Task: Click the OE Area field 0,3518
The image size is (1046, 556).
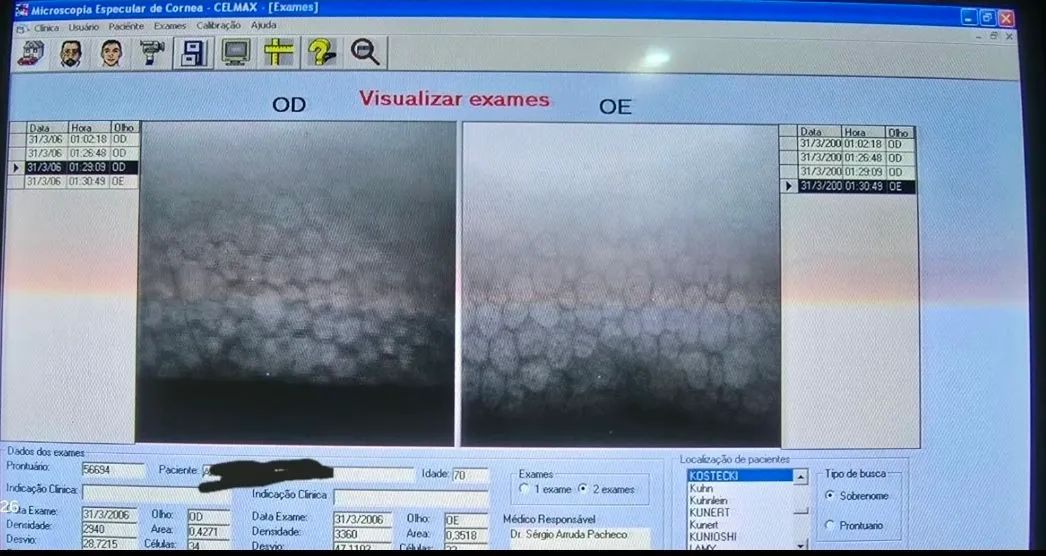Action: [x=466, y=535]
